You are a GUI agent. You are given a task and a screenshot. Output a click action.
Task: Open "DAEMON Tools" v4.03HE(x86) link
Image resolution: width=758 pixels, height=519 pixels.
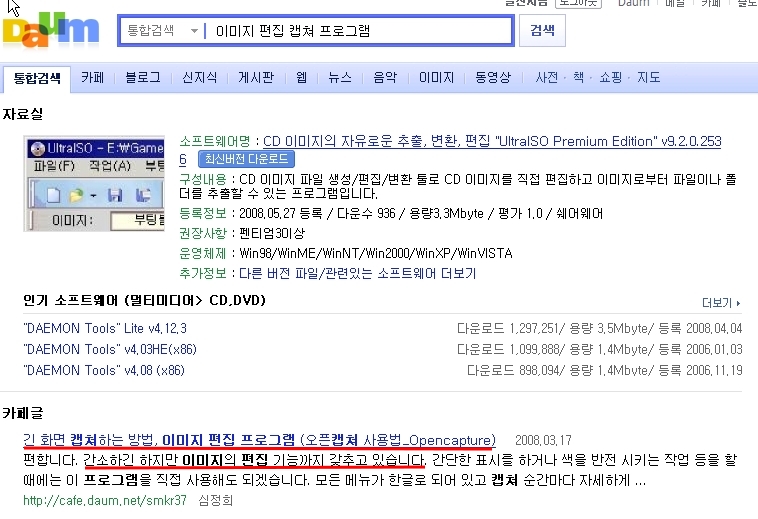(110, 349)
